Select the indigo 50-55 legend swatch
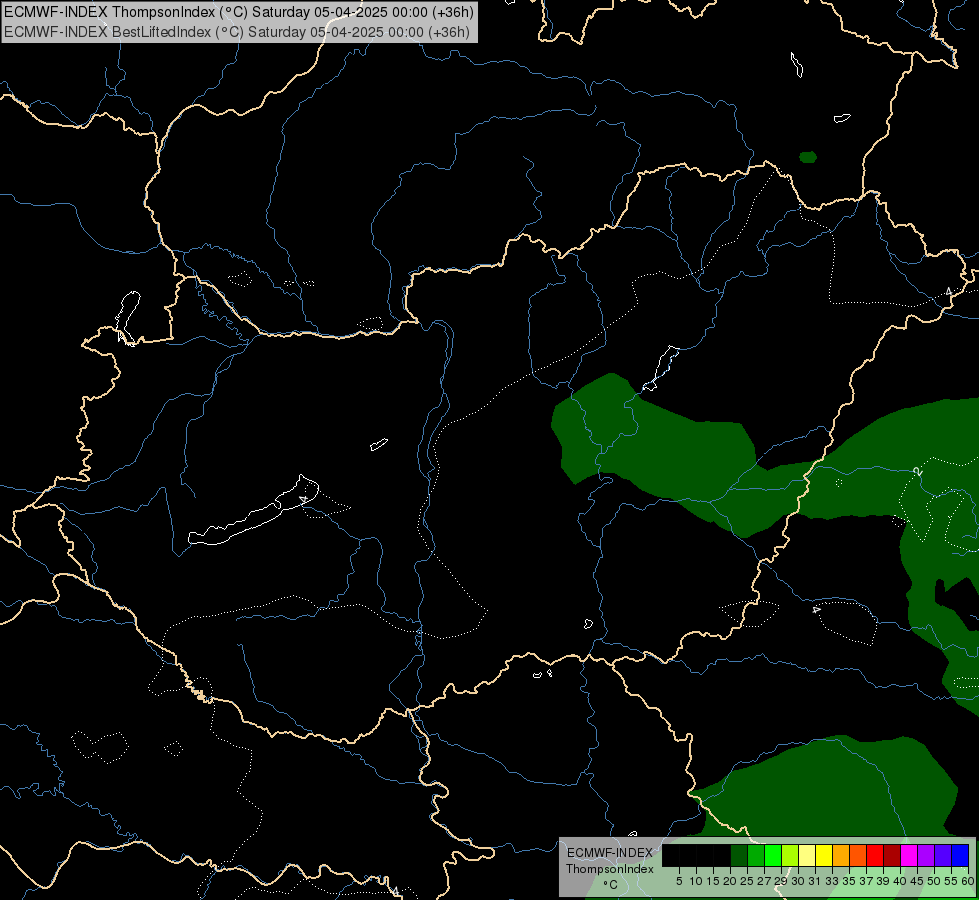Viewport: 979px width, 900px height. coord(943,855)
